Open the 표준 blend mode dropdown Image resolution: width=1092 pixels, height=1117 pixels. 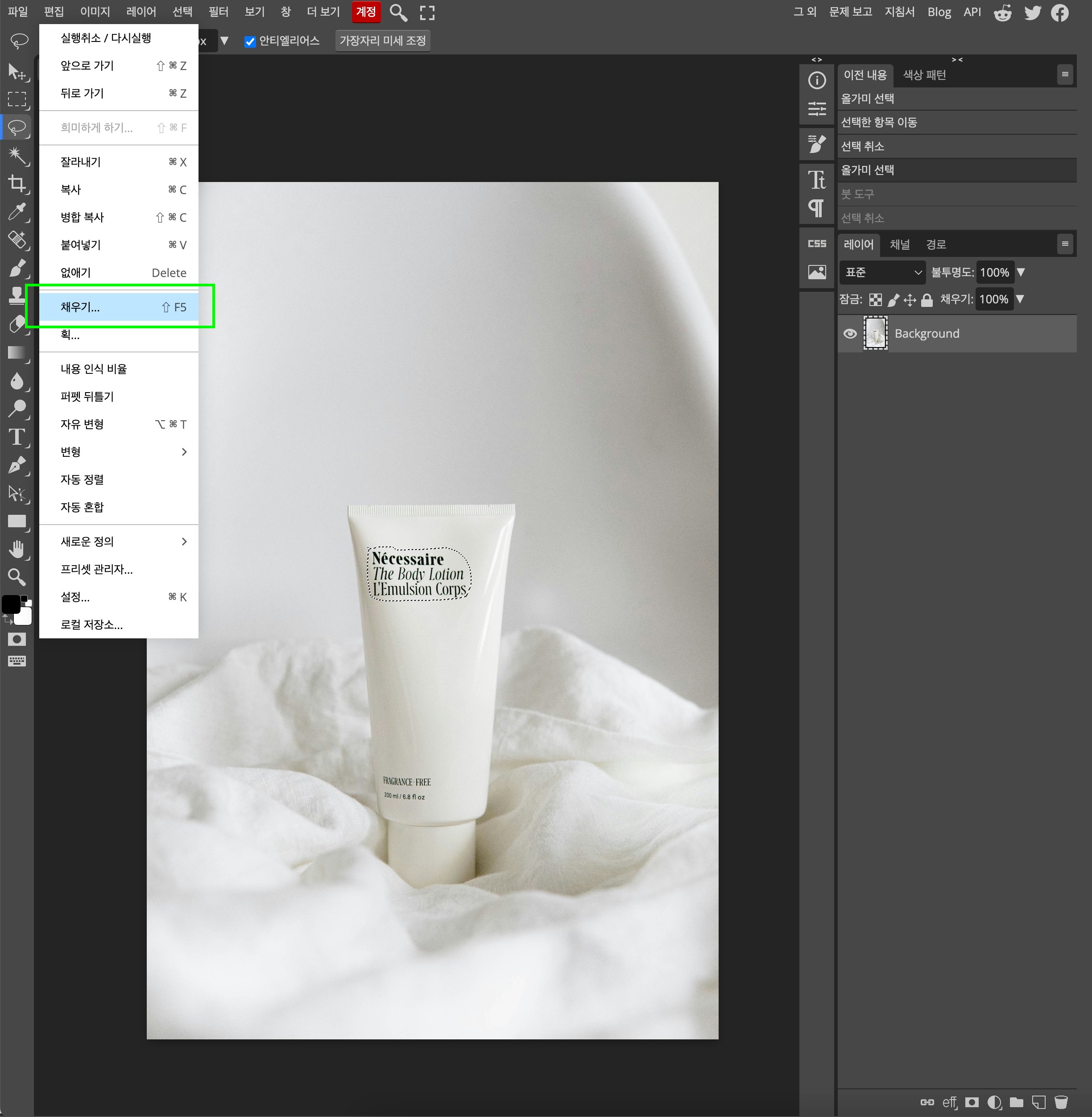pos(882,273)
